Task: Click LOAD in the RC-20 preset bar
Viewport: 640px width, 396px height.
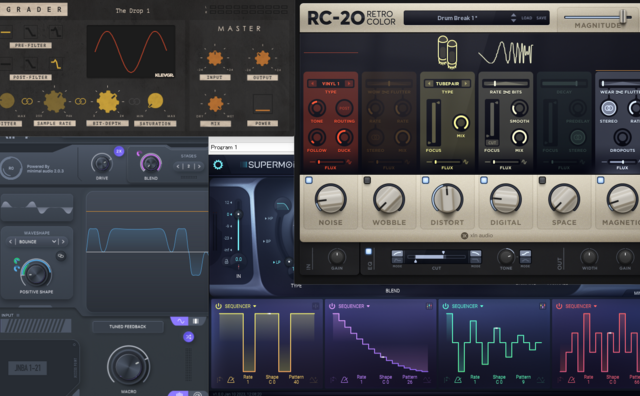Action: click(527, 18)
